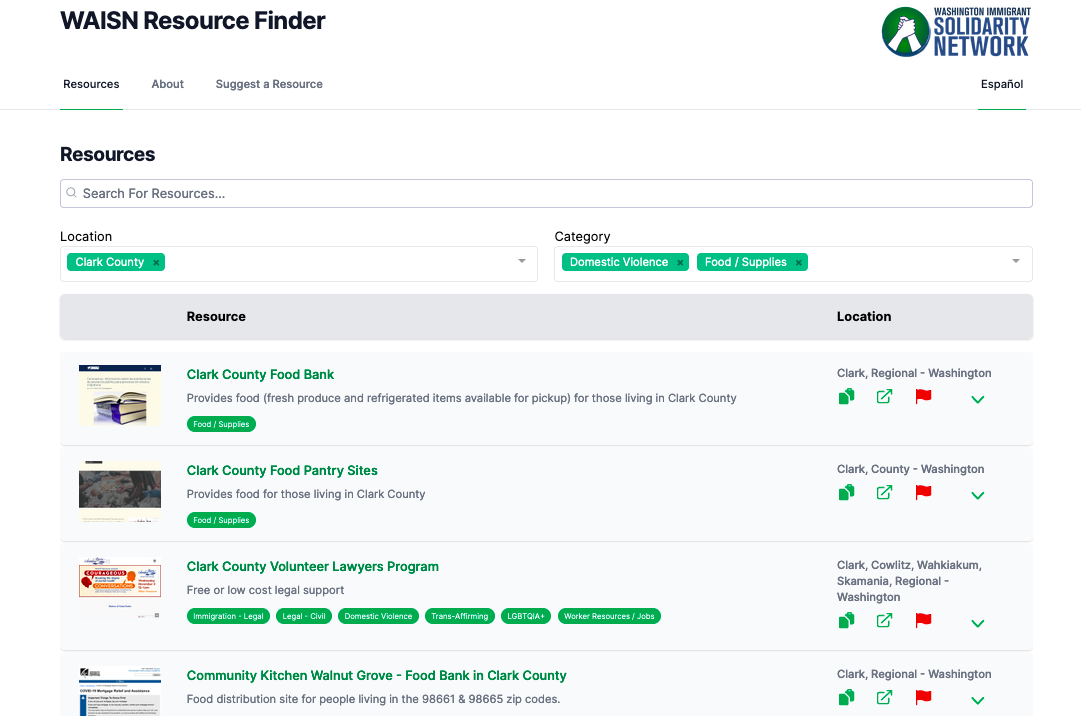Click the Location column header
The height and width of the screenshot is (716, 1081).
pyautogui.click(x=864, y=316)
